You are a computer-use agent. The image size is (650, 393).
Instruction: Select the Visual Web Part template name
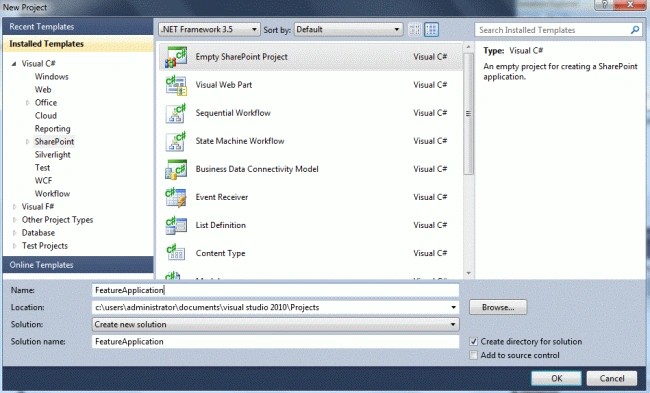[224, 85]
